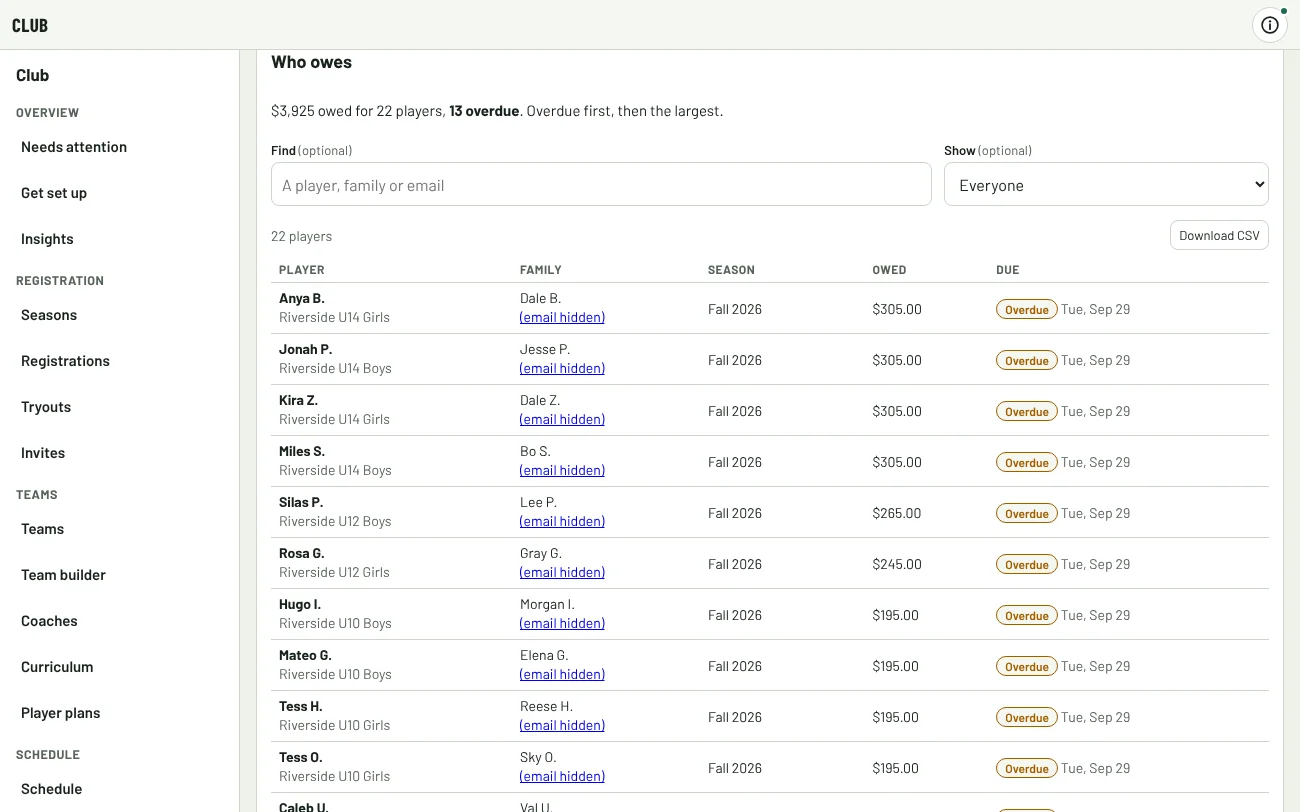Reveal hidden email for Dale B.
1300x812 pixels.
pos(562,317)
